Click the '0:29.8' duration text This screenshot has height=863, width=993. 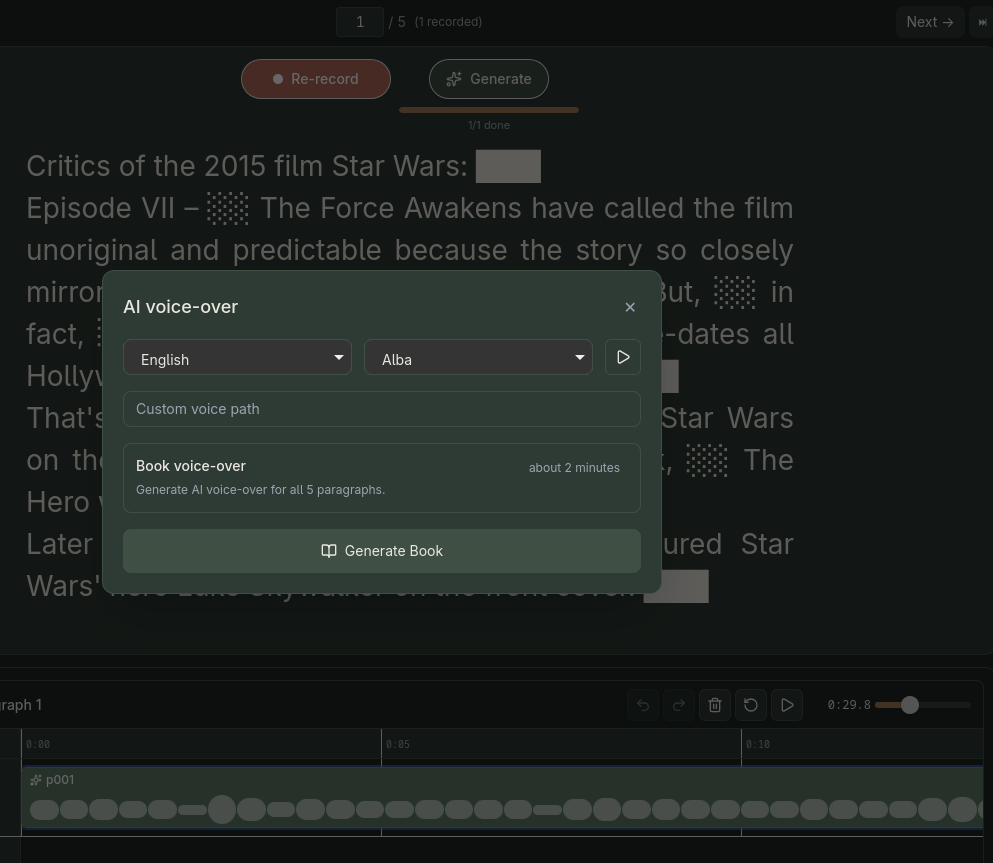[849, 705]
